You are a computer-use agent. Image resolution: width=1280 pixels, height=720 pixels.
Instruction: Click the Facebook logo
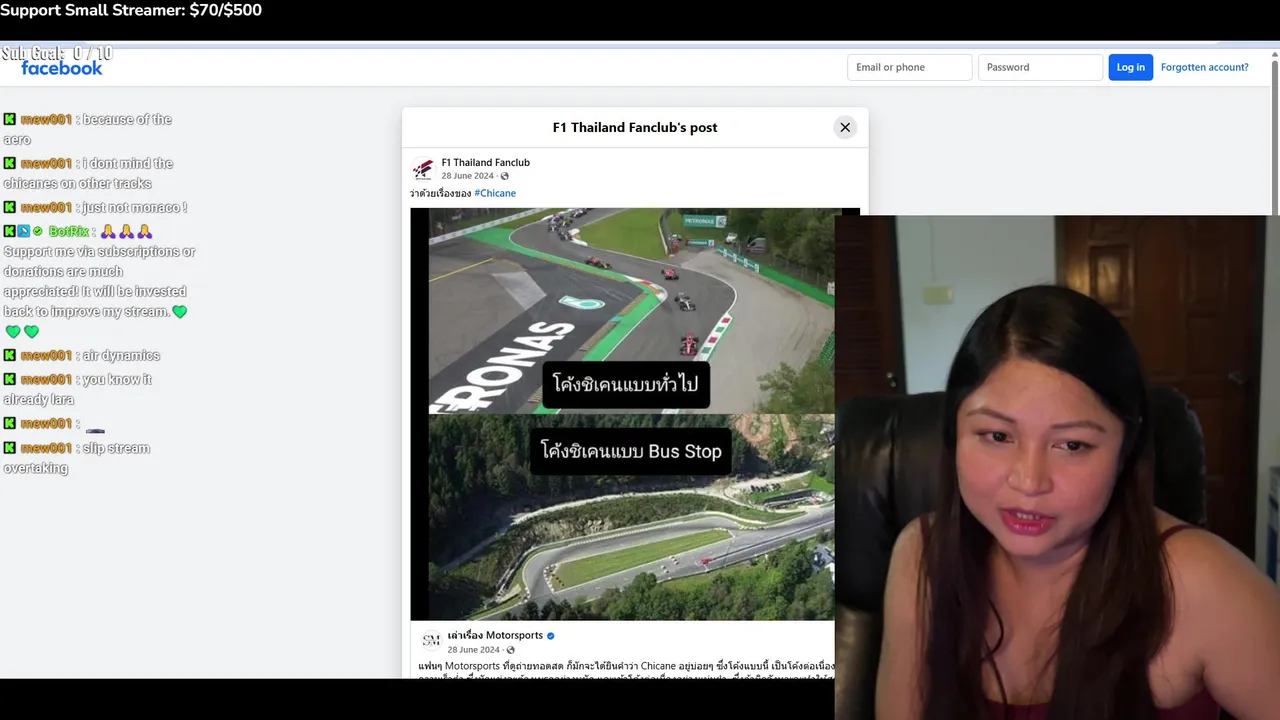[62, 68]
